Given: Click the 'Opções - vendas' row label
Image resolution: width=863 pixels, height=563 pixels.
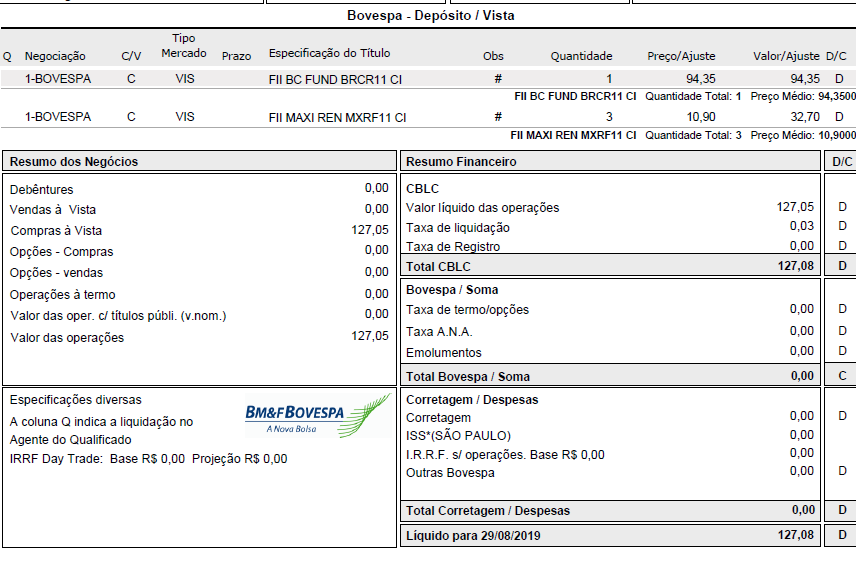Looking at the screenshot, I should click(56, 273).
